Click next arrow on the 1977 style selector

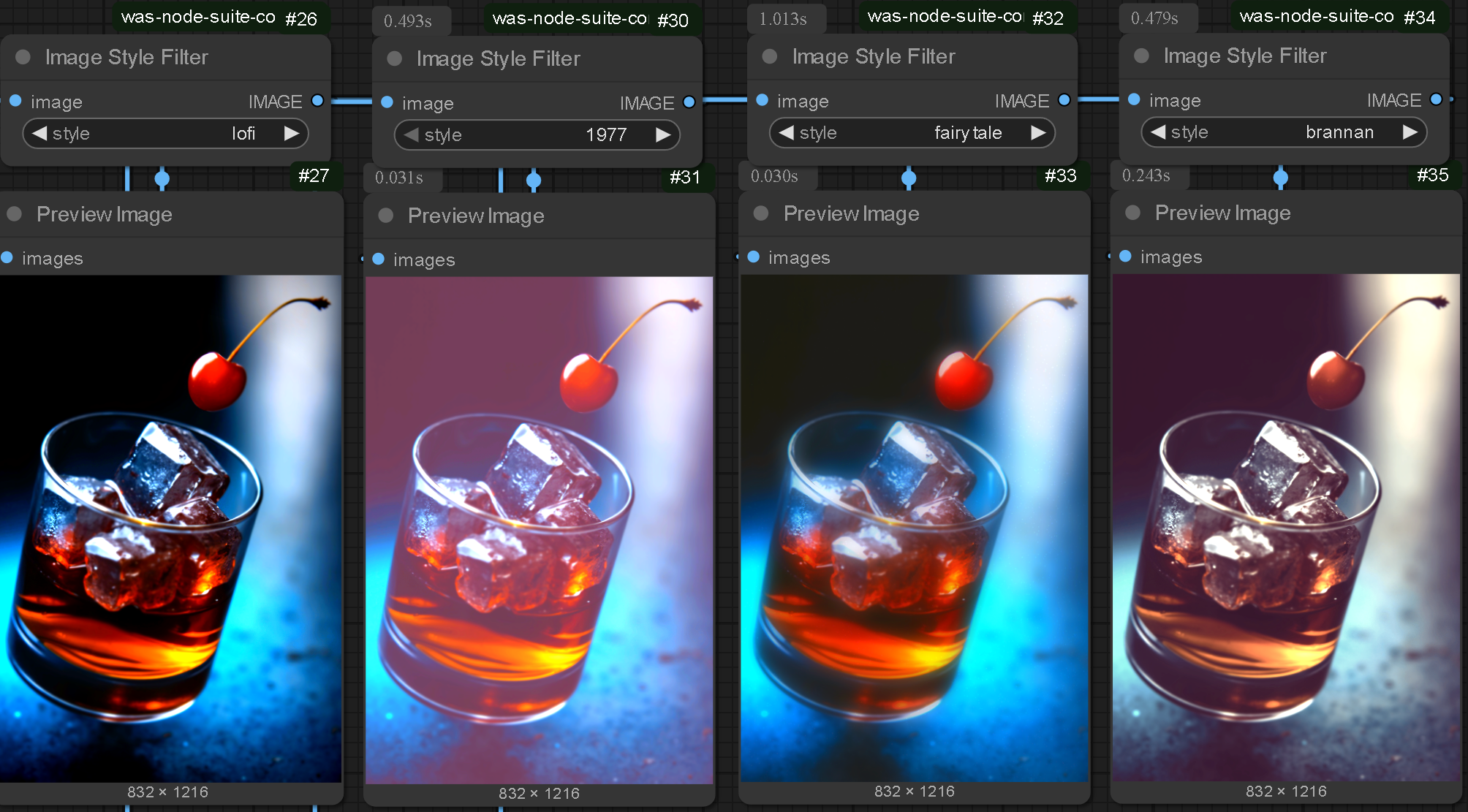point(663,134)
